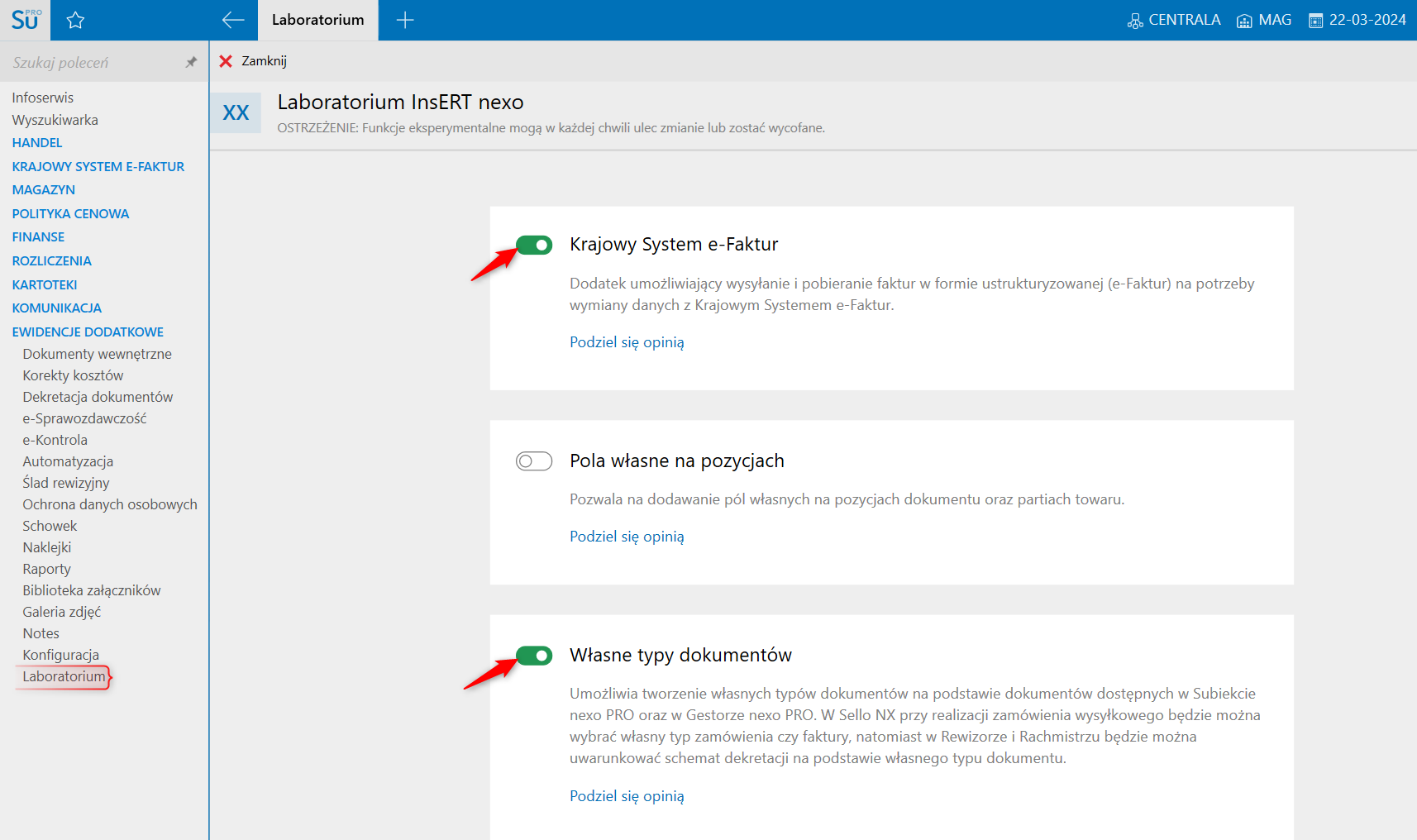Open Konfiguracja

61,655
